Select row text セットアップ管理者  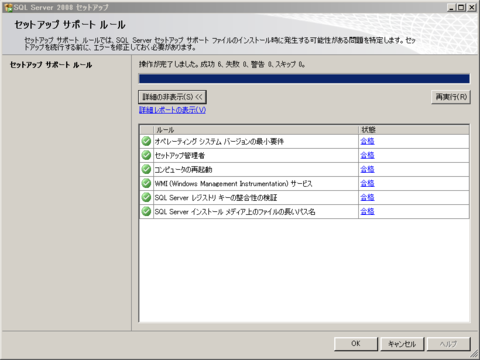pyautogui.click(x=180, y=155)
